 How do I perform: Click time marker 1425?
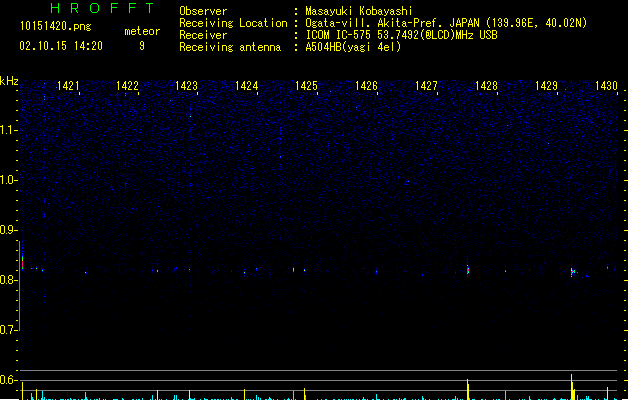point(306,86)
